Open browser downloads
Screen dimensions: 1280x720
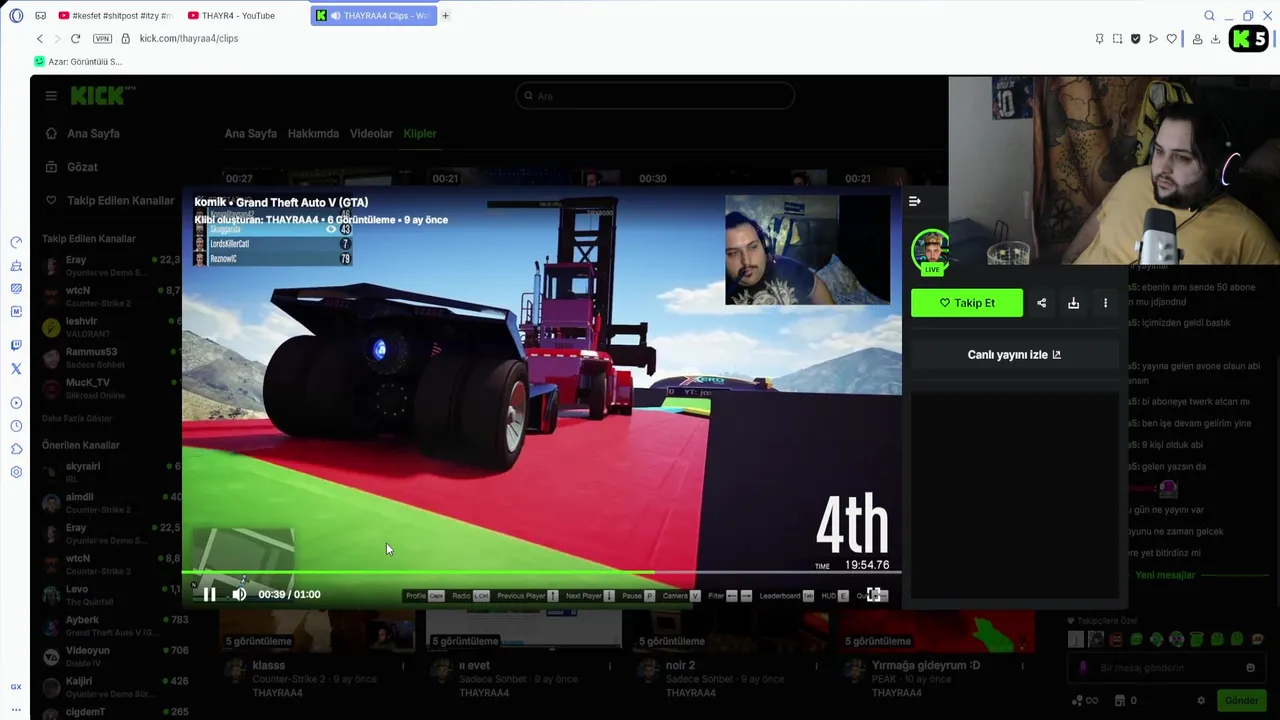pyautogui.click(x=1215, y=38)
